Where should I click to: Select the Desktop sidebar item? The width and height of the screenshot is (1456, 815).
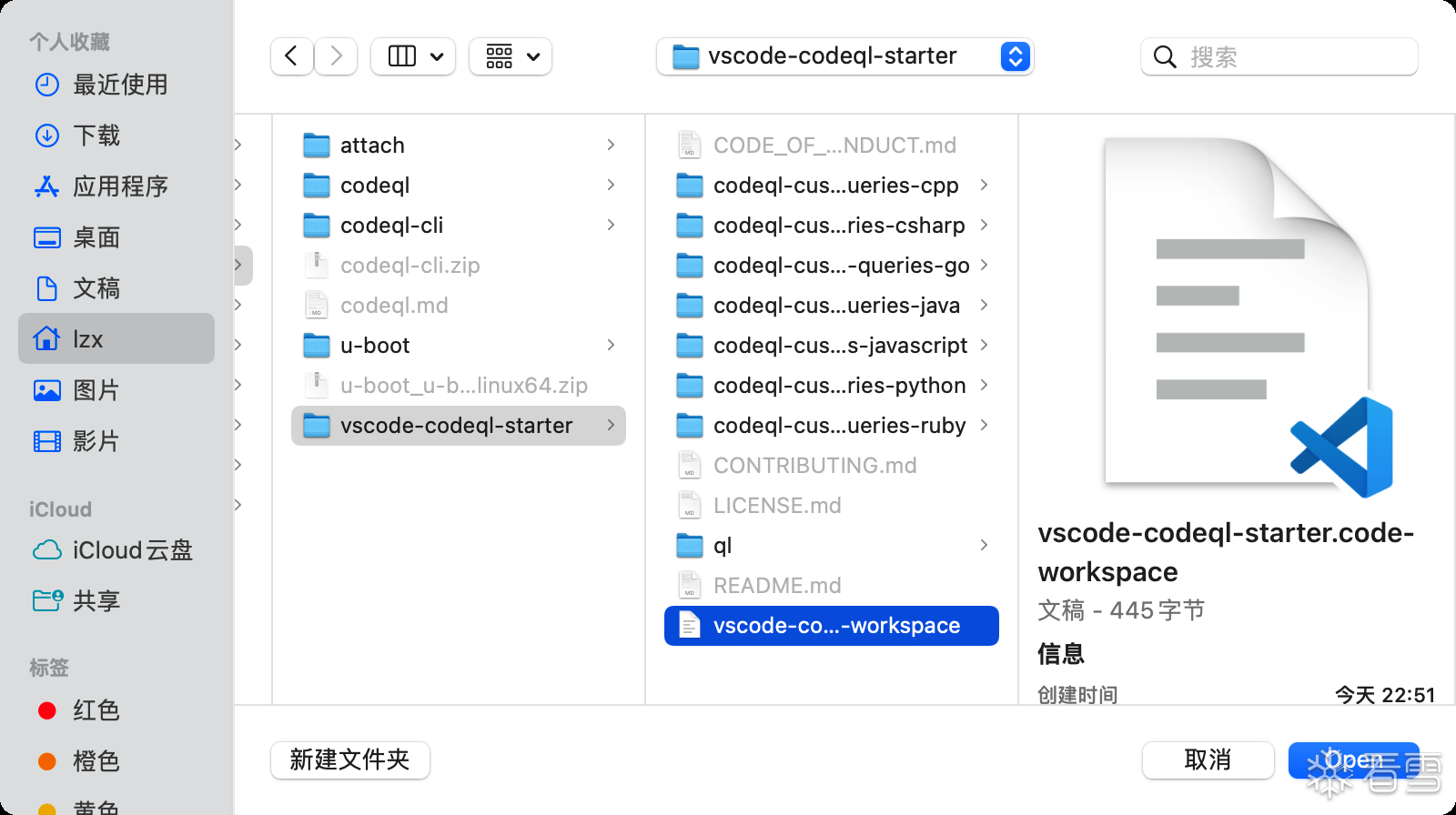point(96,237)
